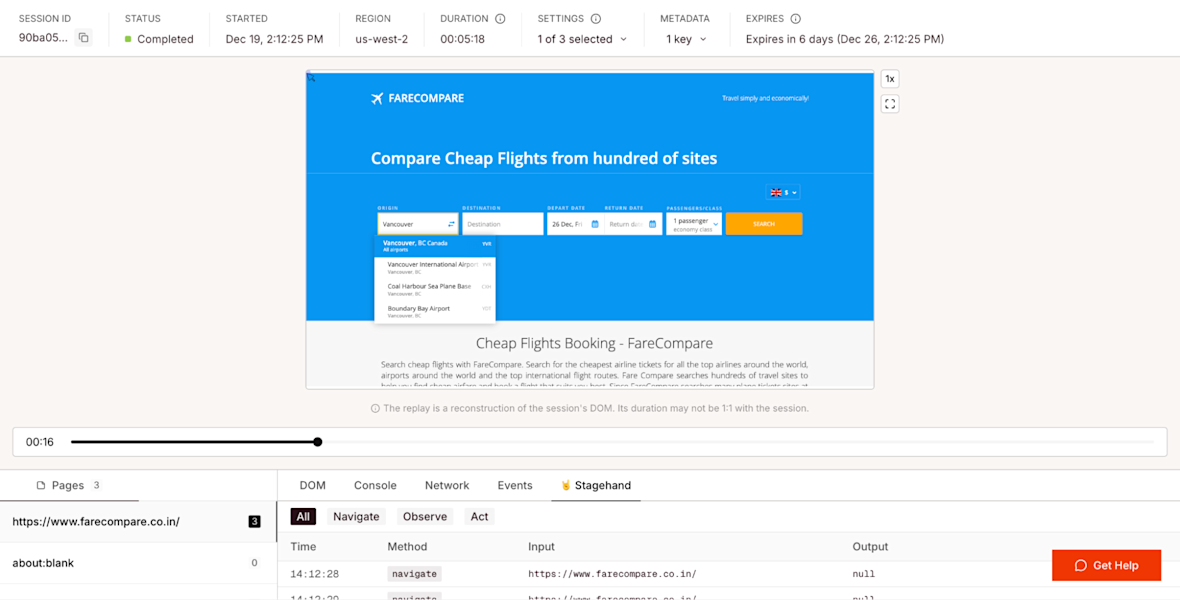The height and width of the screenshot is (600, 1180).
Task: Select the 'Travel simply and economically!' tagline
Action: tap(765, 98)
